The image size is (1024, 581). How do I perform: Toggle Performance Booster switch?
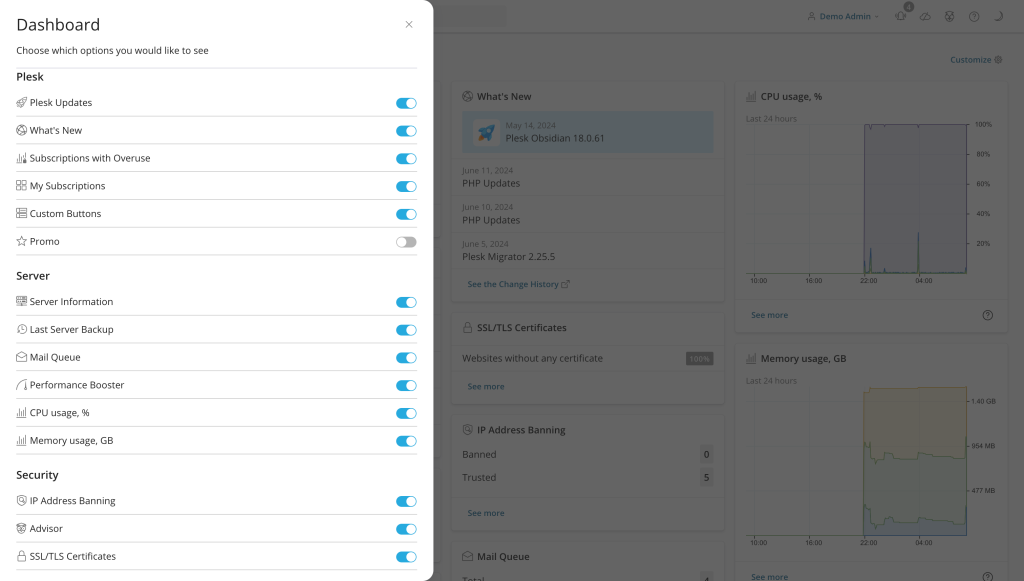406,385
